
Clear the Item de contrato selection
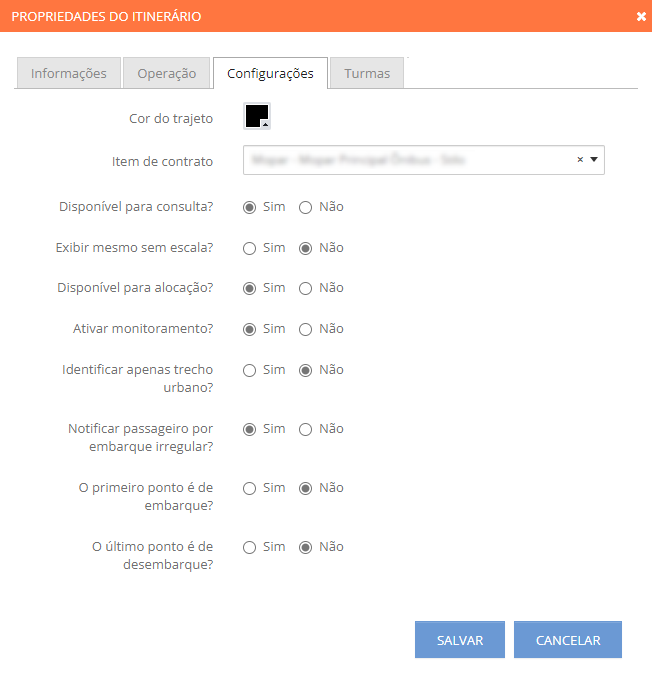[580, 160]
